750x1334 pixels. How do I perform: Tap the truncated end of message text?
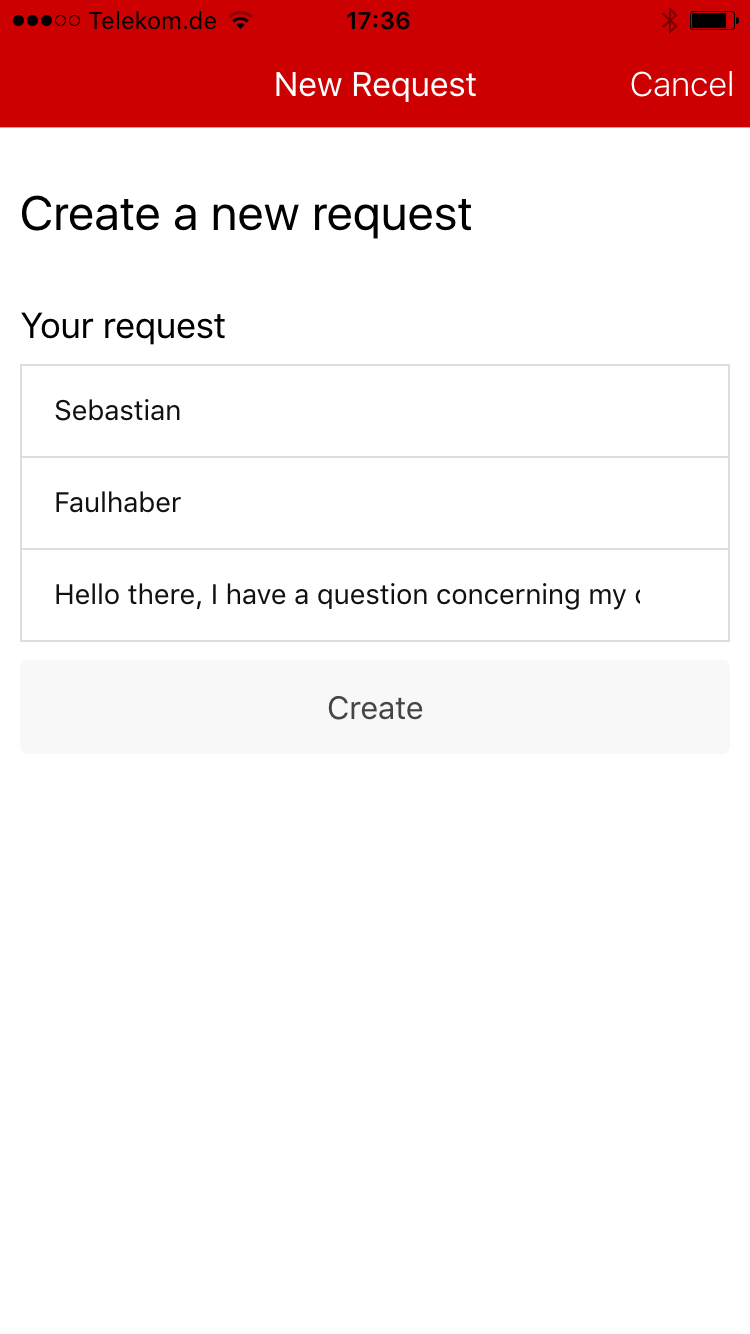635,597
